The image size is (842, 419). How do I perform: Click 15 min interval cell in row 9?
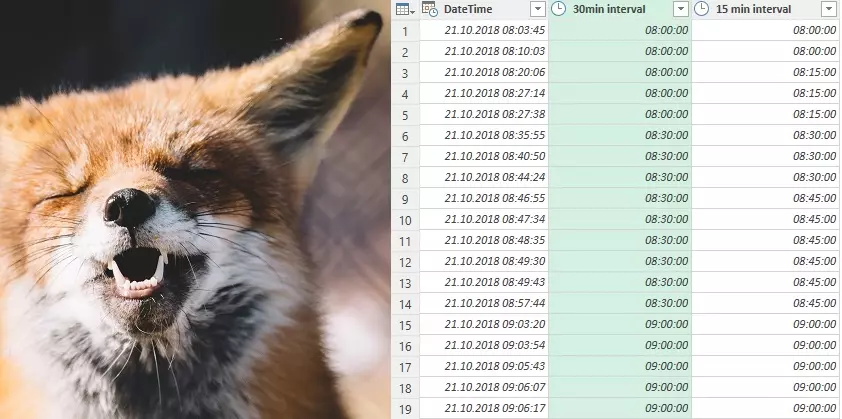[766, 198]
